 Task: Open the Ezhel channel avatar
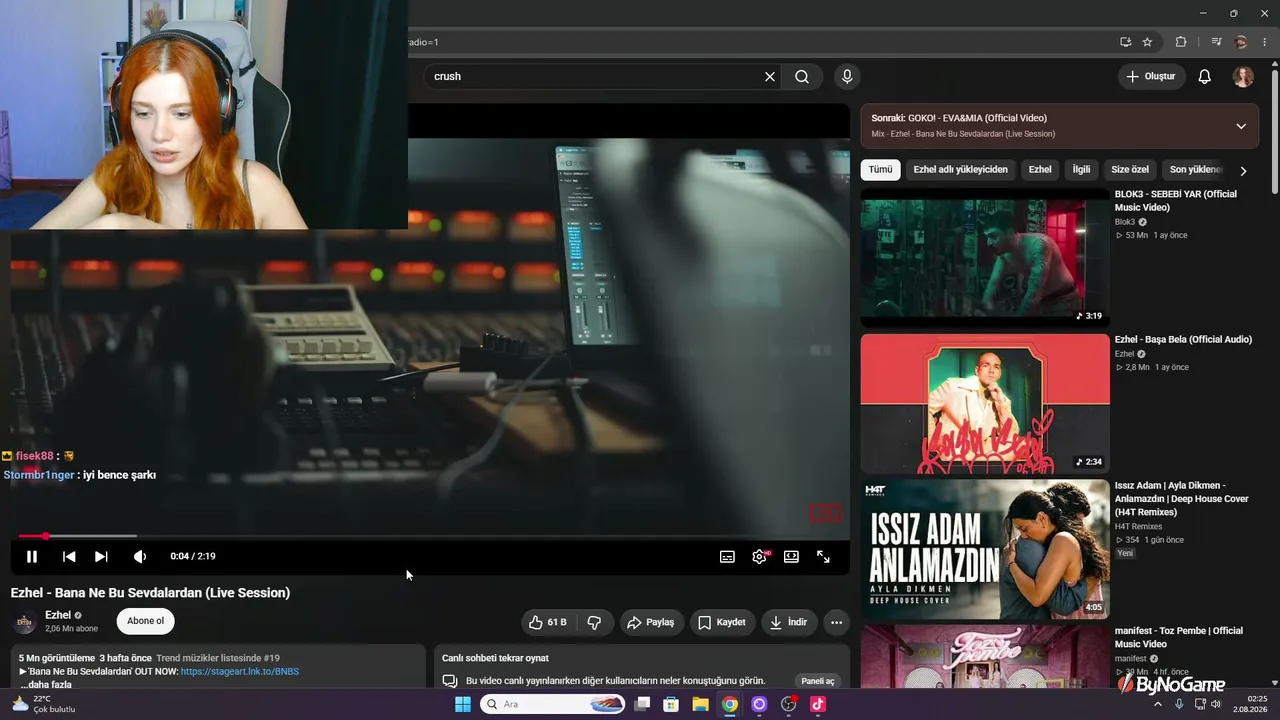click(24, 622)
